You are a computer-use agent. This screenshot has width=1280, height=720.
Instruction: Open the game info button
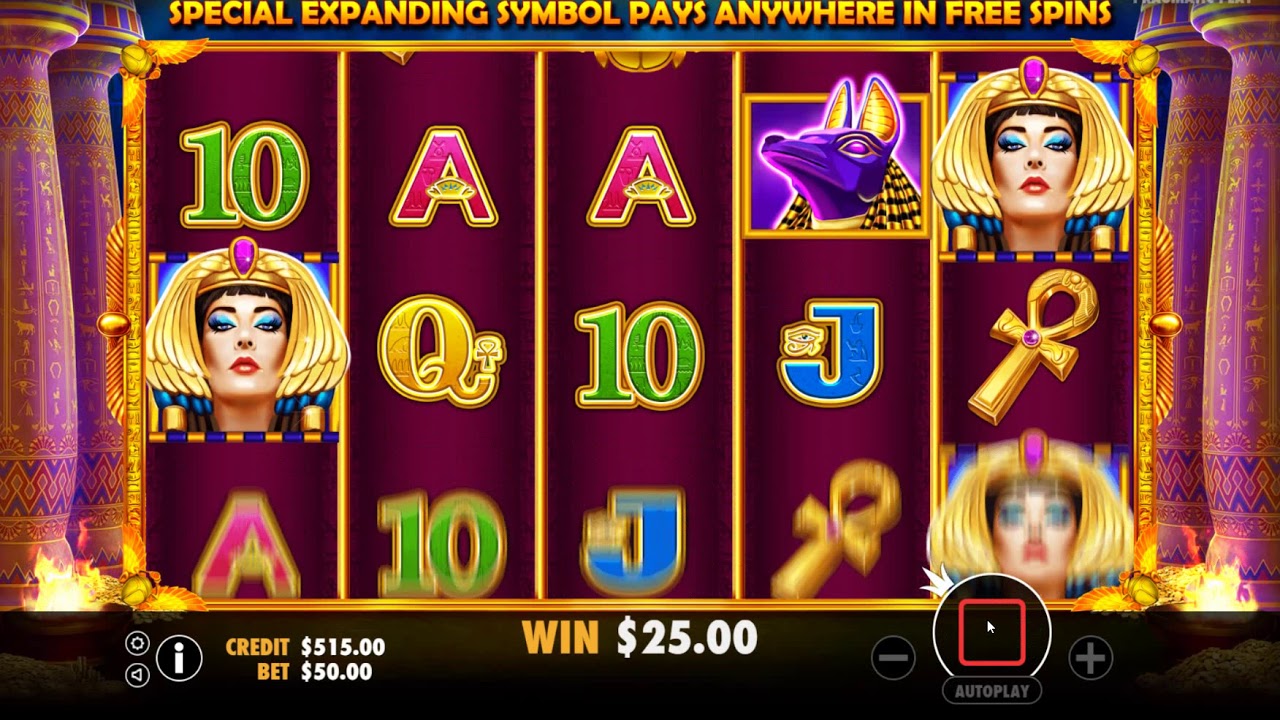click(x=179, y=659)
